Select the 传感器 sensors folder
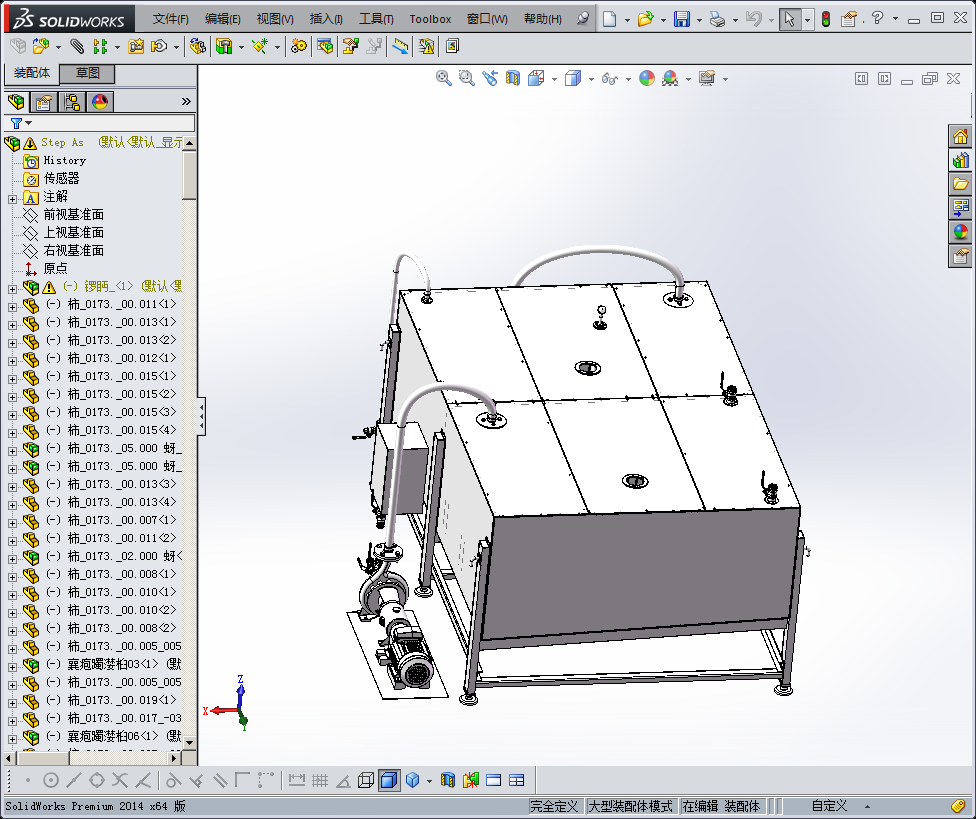Screen dimensions: 976x819 (x=61, y=179)
